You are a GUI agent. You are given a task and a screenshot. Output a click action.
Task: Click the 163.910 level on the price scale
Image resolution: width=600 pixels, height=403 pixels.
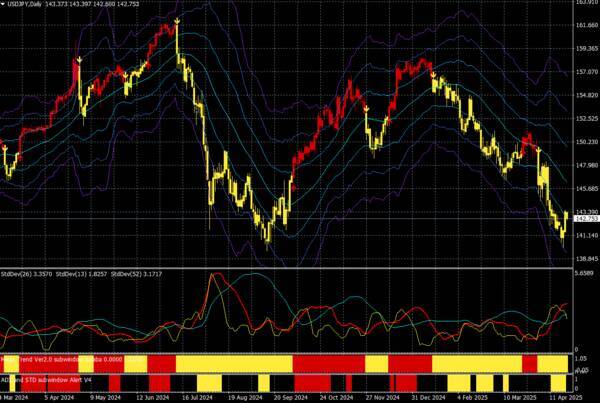(x=585, y=2)
